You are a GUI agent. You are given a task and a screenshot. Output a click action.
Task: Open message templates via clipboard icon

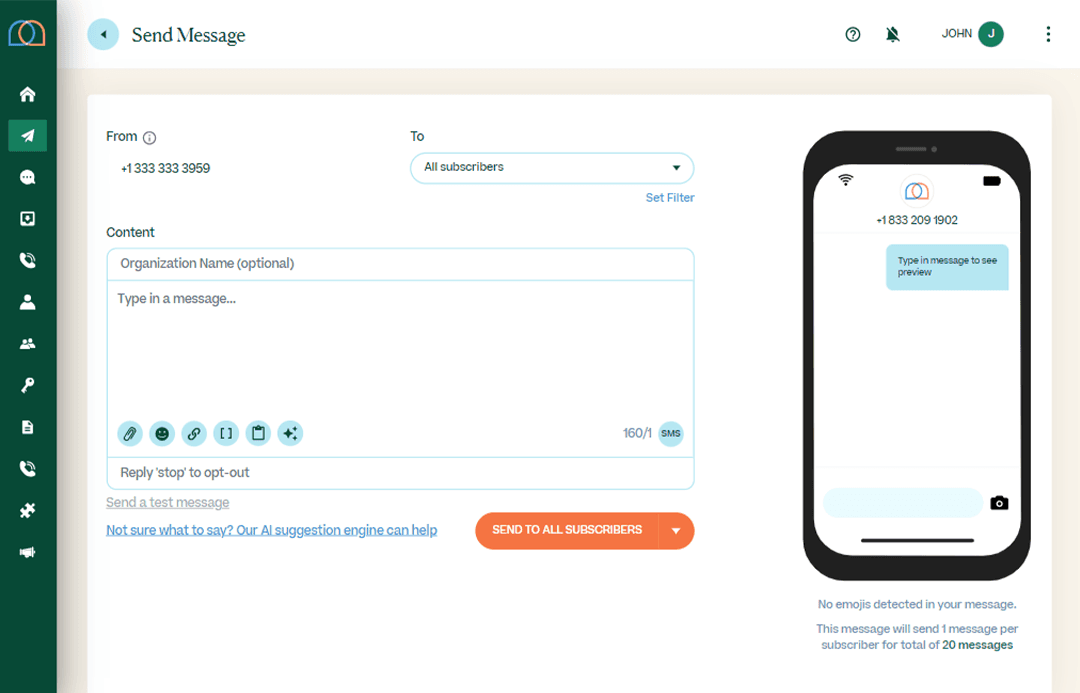pos(258,433)
